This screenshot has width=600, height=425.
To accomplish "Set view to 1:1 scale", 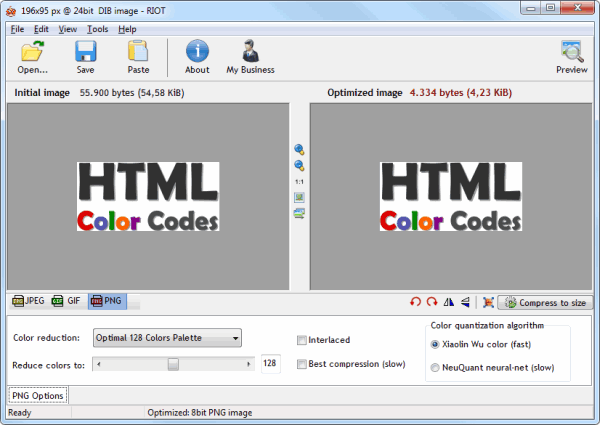I will (x=299, y=182).
